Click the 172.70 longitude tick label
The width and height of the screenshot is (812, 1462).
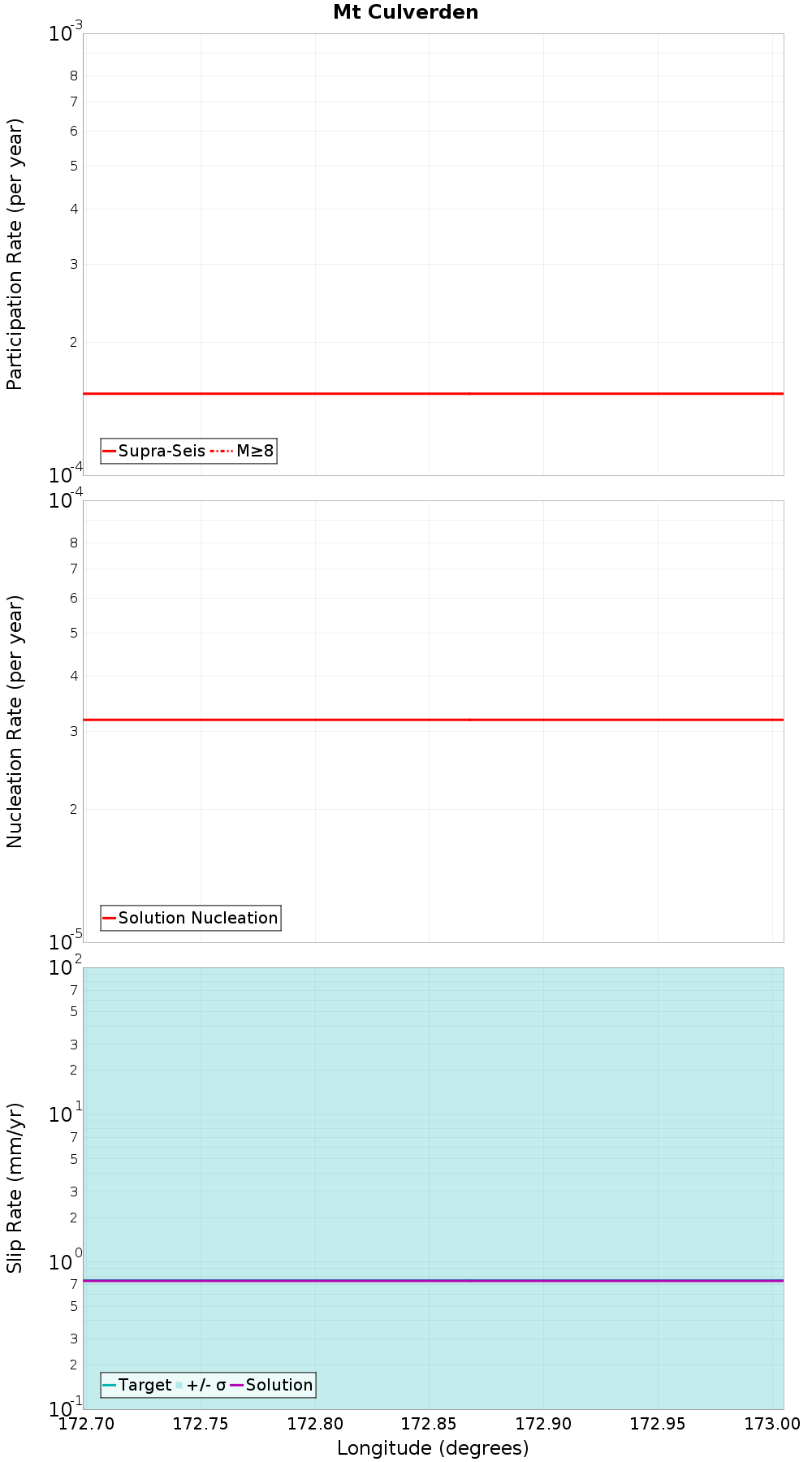tap(85, 1423)
